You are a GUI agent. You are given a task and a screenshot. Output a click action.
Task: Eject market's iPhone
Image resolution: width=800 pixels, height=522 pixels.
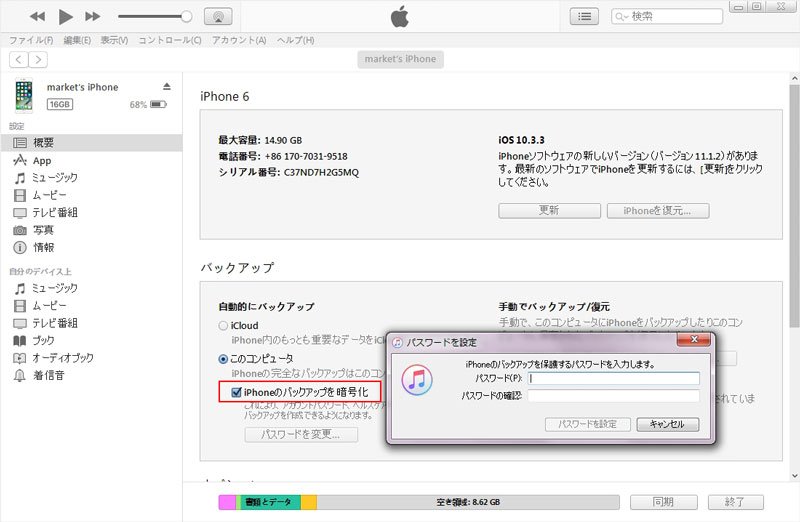pos(167,86)
